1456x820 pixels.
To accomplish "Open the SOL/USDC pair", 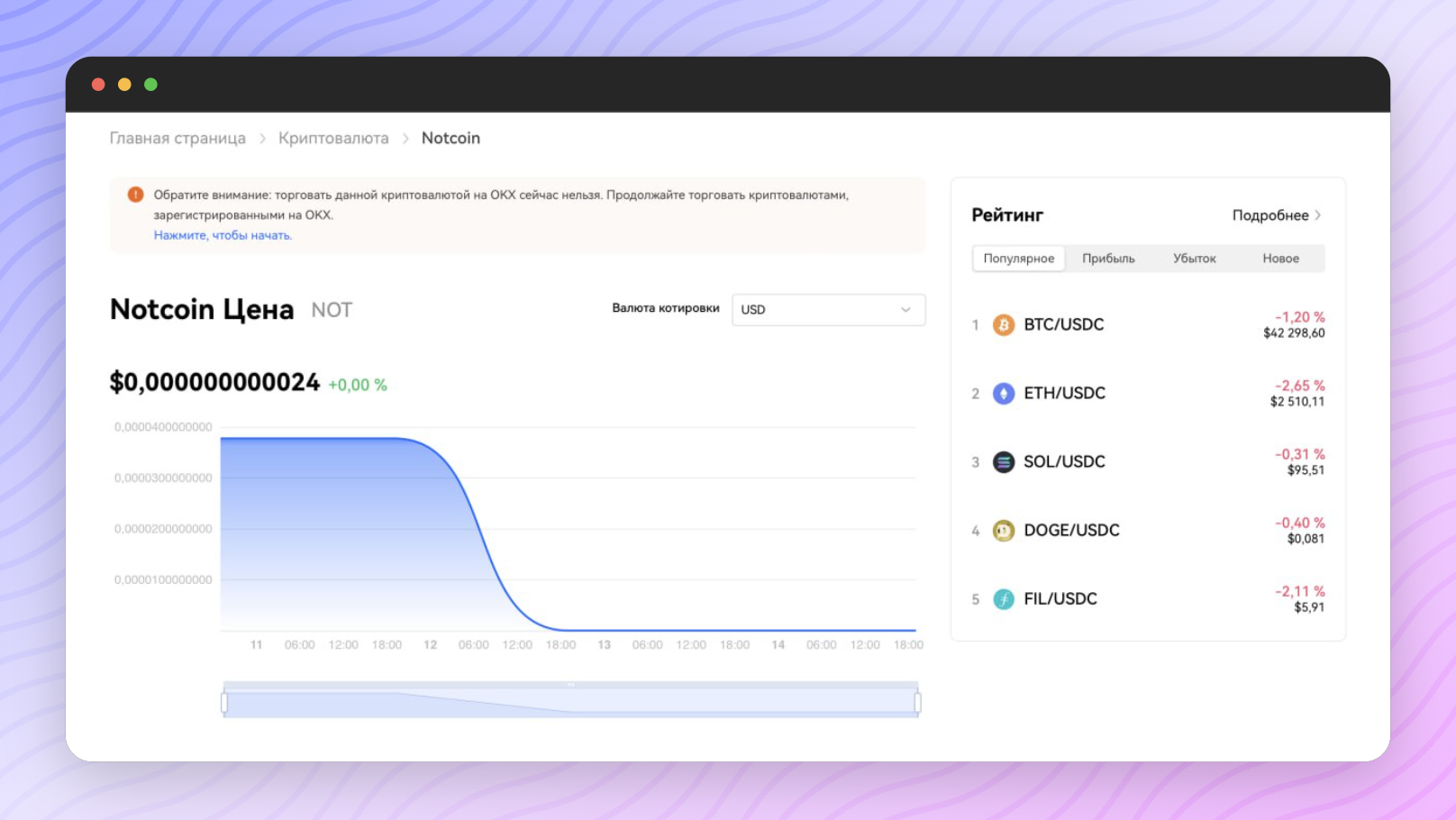I will tap(1064, 461).
